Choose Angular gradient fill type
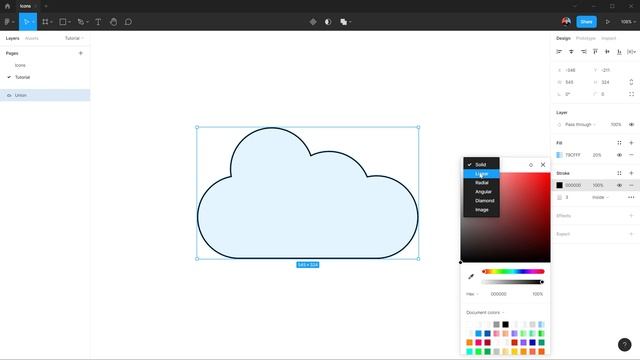Viewport: 640px width, 360px height. 481,191
